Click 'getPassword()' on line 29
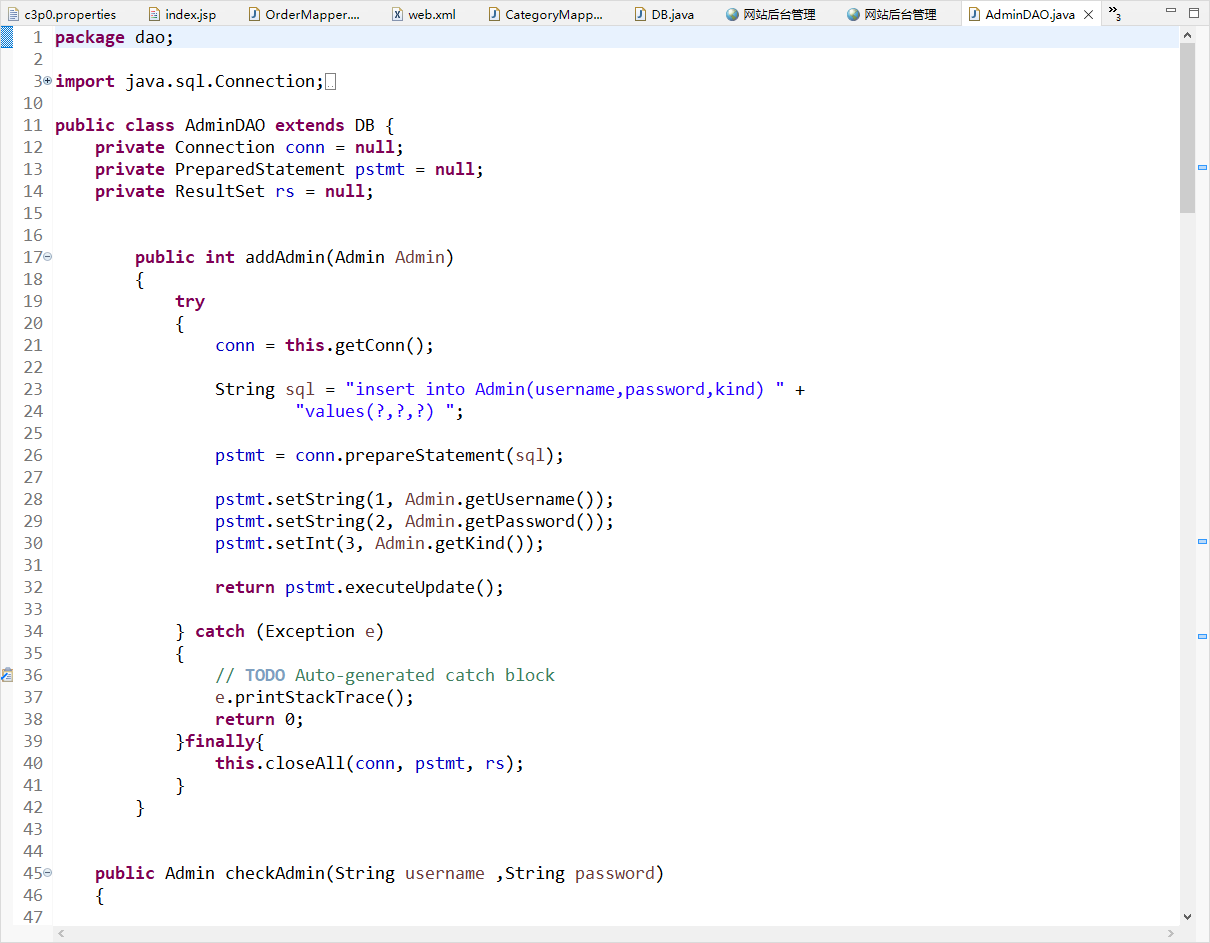 [530, 521]
